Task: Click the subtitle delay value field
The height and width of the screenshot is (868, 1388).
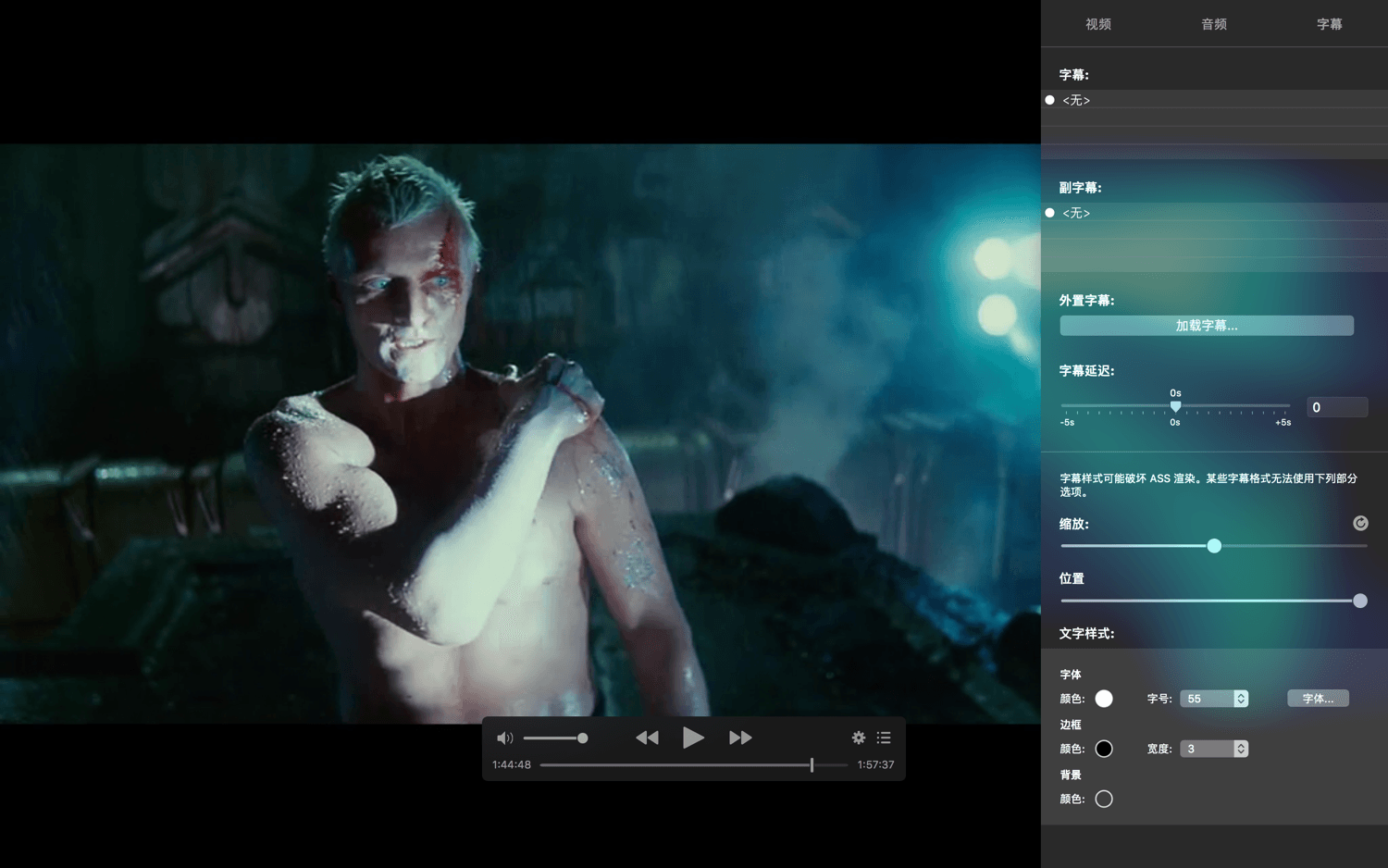Action: [1337, 407]
